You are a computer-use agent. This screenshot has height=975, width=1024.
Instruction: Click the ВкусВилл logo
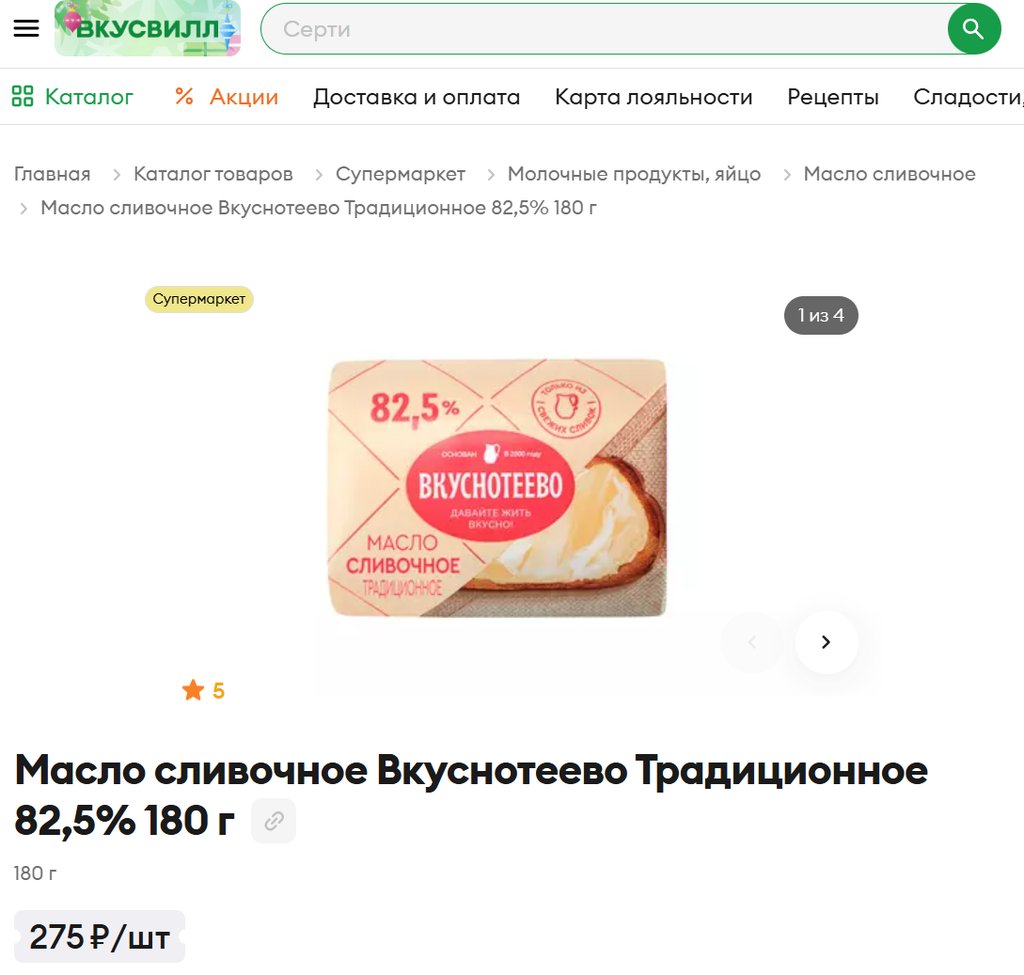(x=148, y=28)
